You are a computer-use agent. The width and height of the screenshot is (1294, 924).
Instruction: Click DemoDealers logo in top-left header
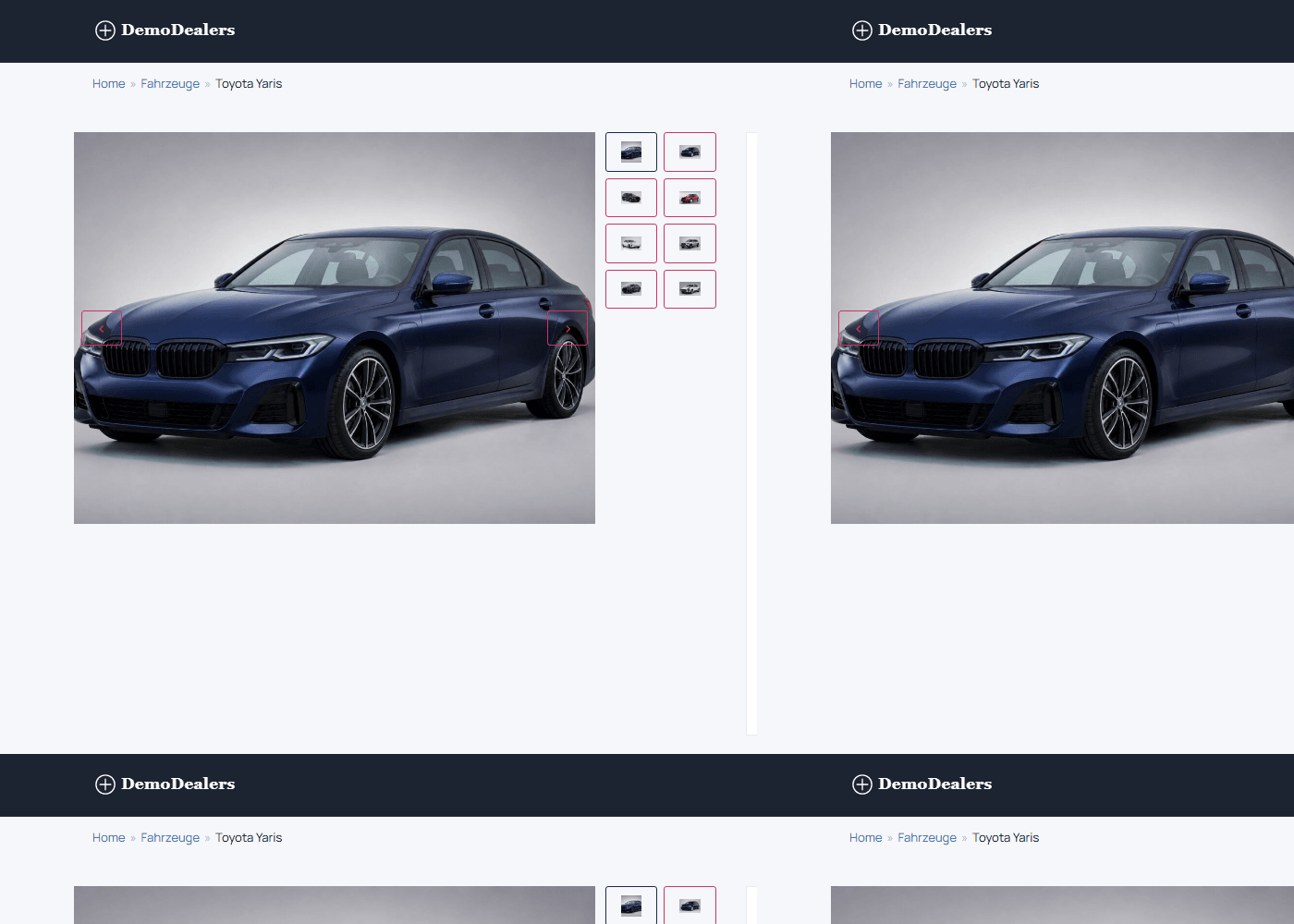[165, 30]
